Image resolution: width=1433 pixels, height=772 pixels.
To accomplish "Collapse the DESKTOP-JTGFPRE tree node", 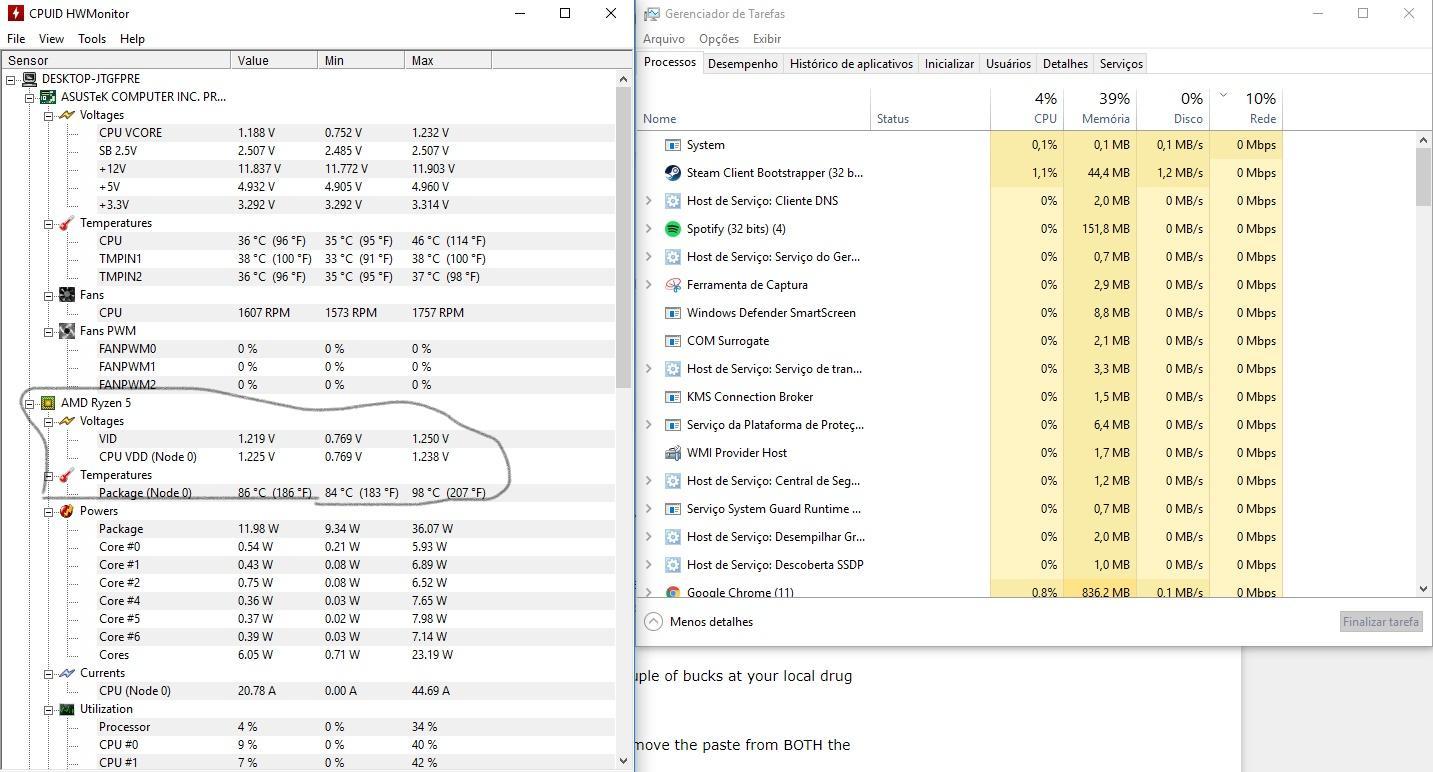I will (x=11, y=79).
